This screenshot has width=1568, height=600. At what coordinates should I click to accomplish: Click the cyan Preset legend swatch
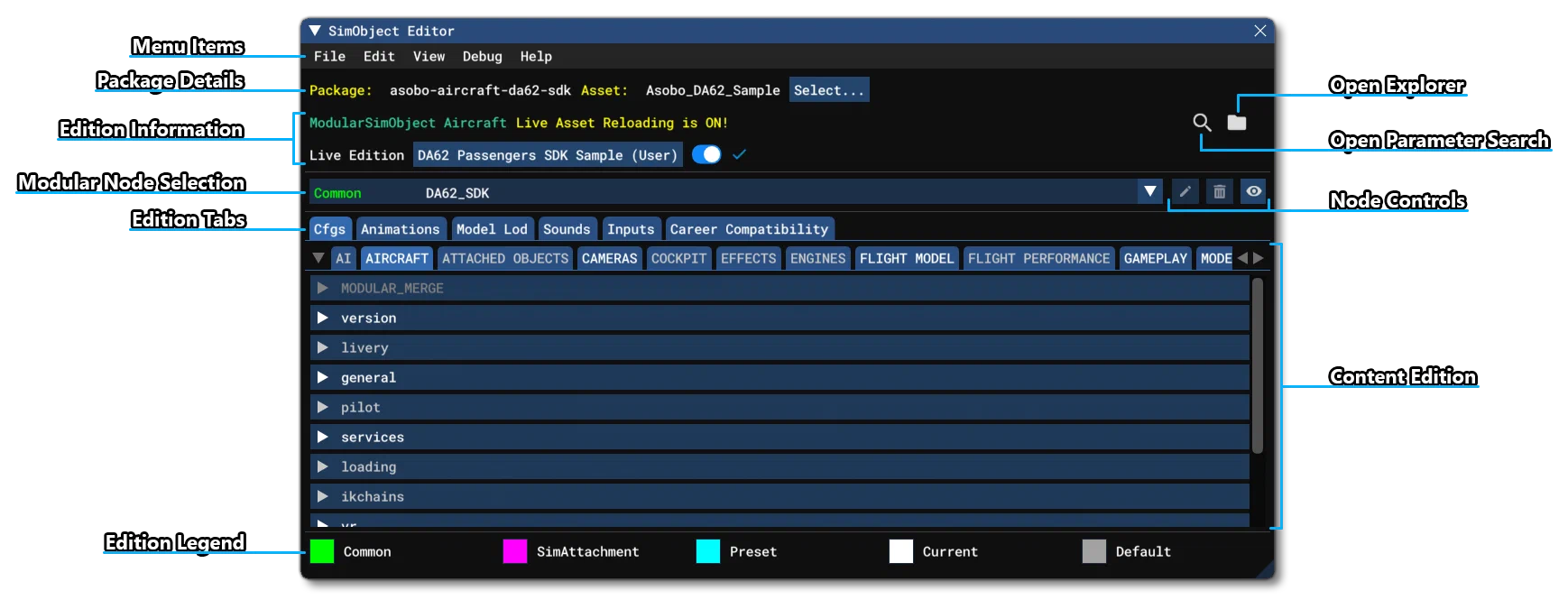coord(708,551)
